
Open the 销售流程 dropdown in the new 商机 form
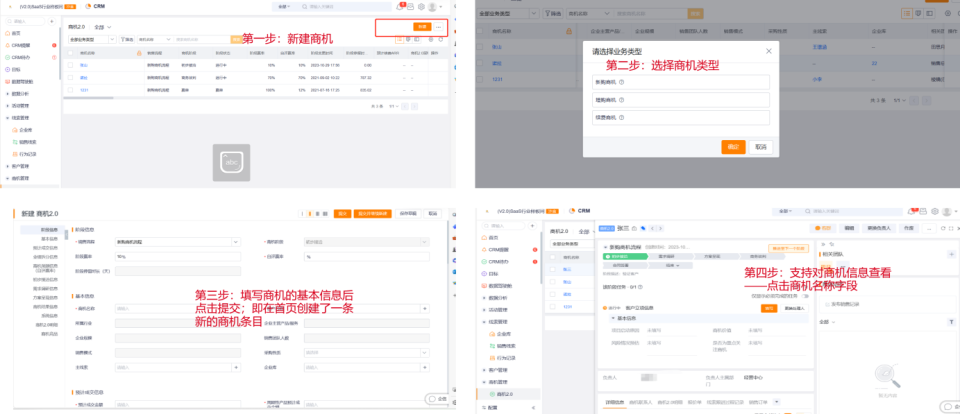point(178,242)
